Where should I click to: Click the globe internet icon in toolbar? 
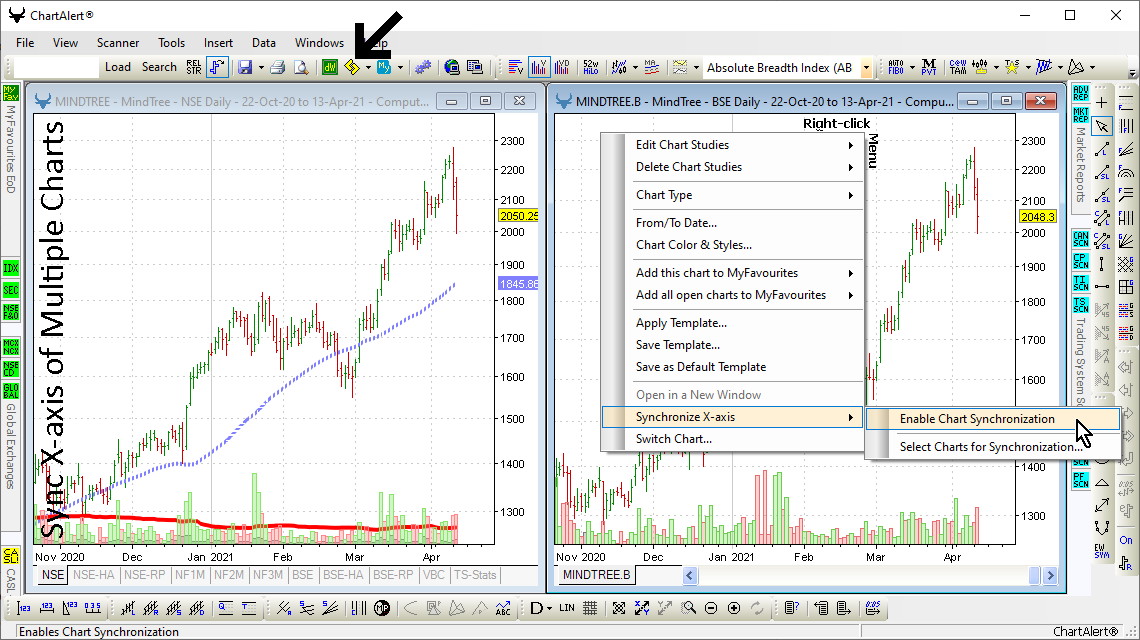451,67
